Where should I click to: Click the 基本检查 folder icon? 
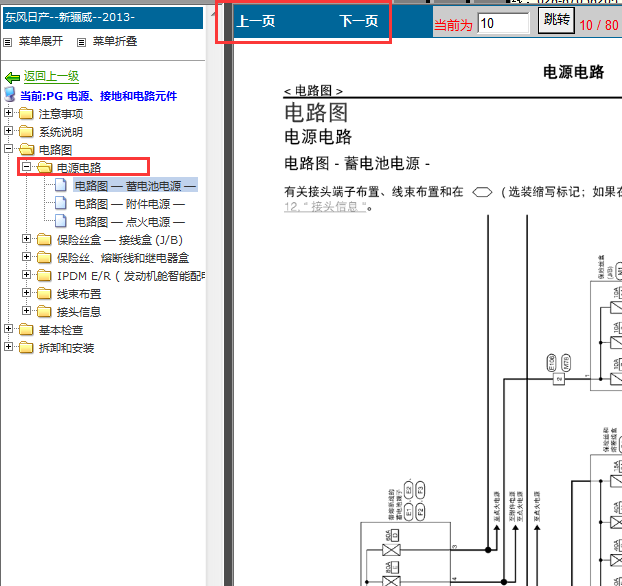[x=26, y=329]
